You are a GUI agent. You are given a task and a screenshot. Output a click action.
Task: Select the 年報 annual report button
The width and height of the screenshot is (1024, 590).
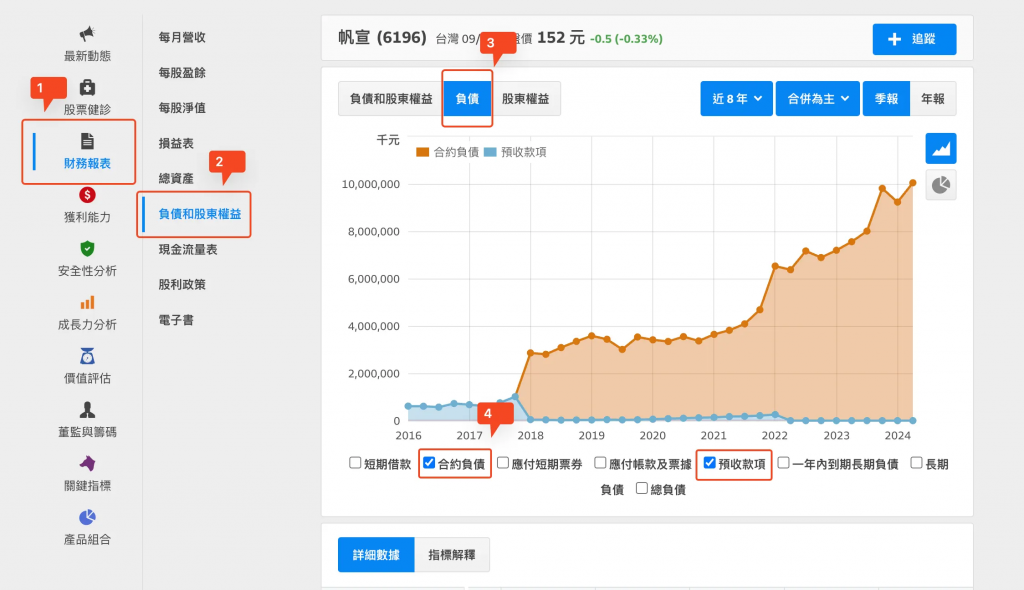[932, 99]
